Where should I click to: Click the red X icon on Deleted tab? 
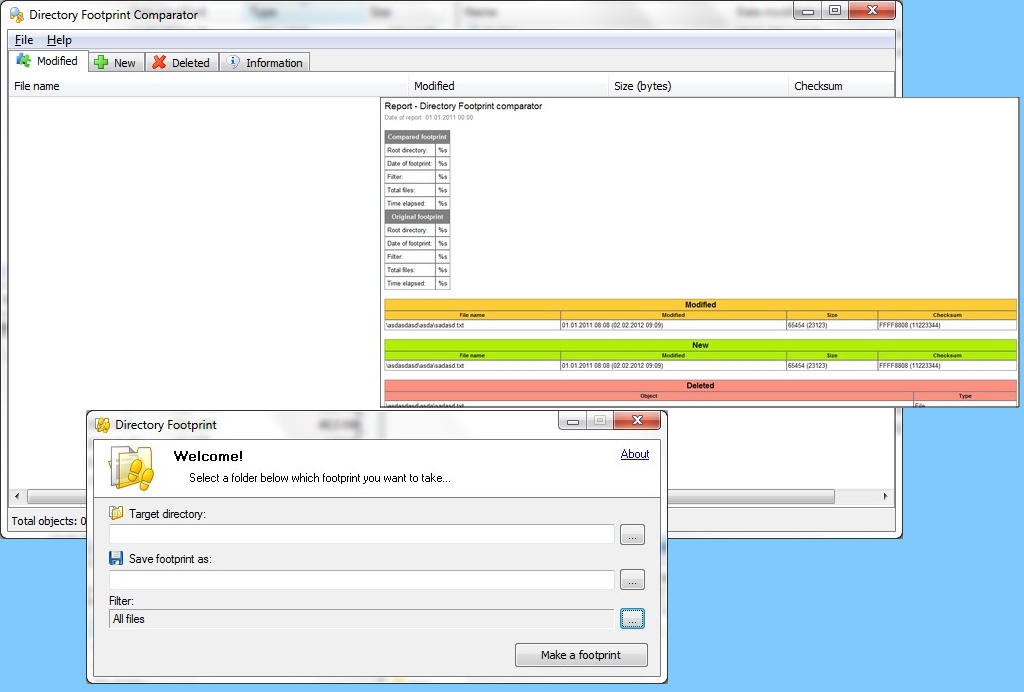point(159,63)
